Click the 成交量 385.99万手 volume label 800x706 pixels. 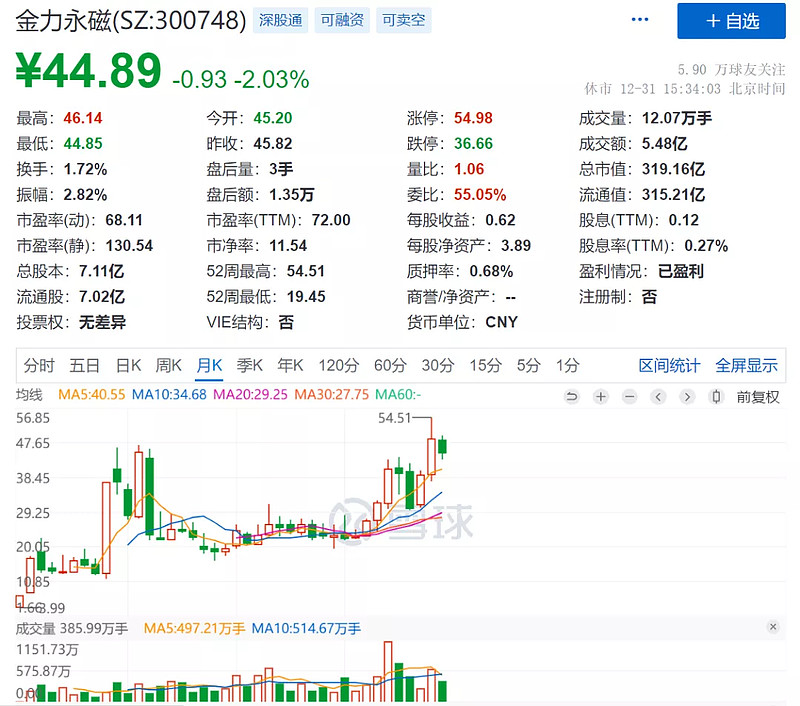pos(72,628)
